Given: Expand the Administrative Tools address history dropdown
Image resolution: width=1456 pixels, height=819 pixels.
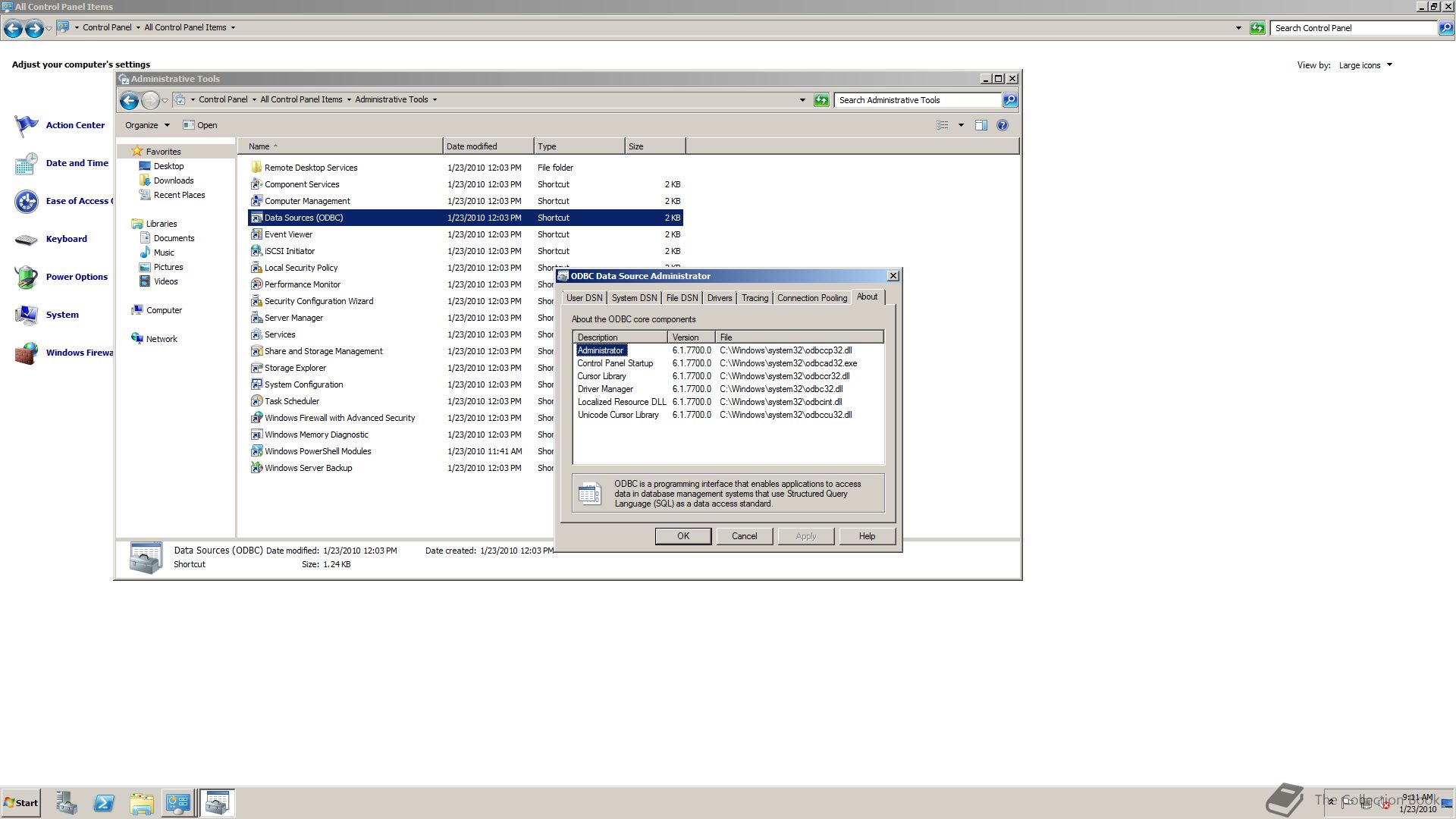Looking at the screenshot, I should tap(802, 100).
